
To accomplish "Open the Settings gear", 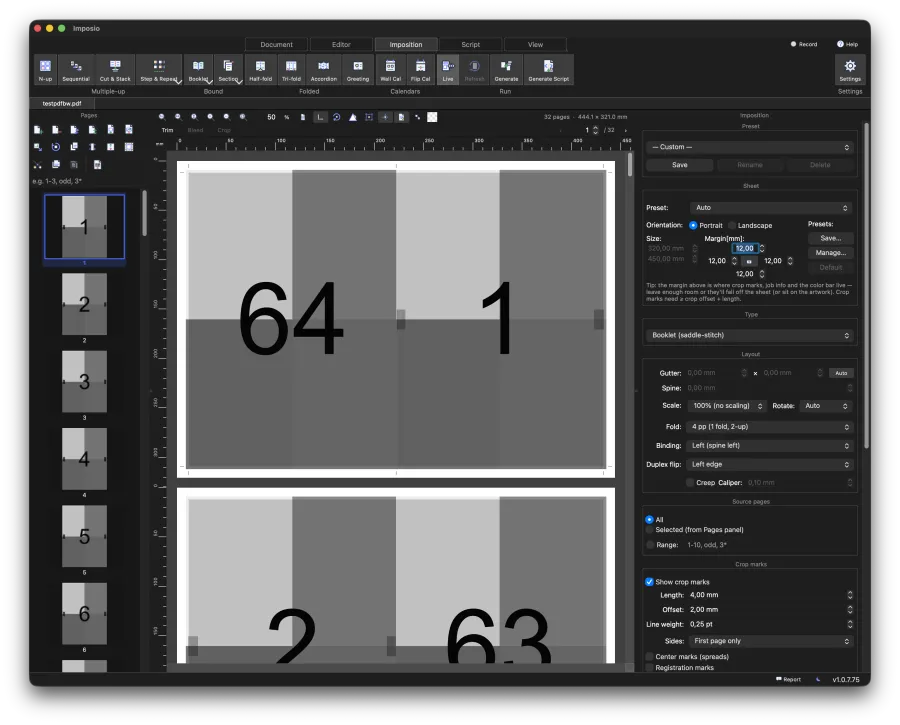I will click(850, 70).
